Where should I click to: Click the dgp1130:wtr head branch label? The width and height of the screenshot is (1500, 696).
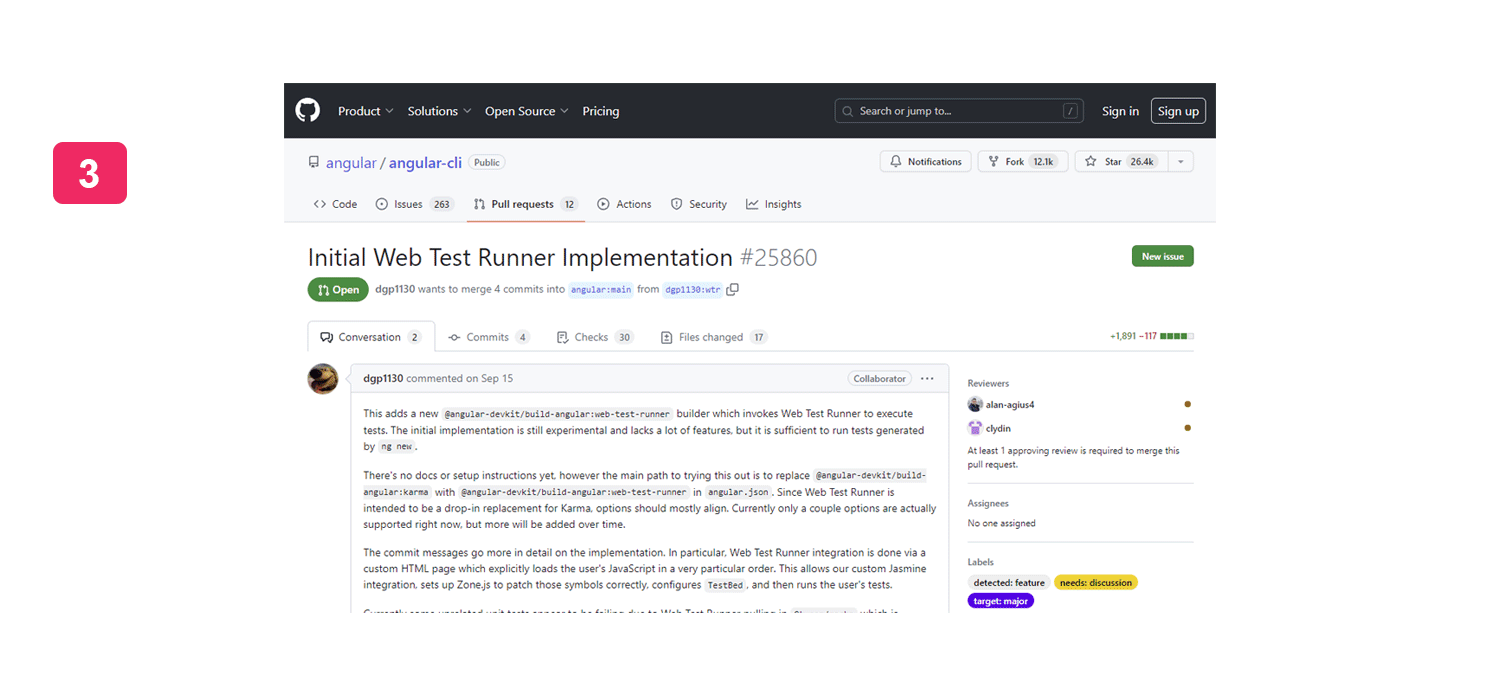692,290
